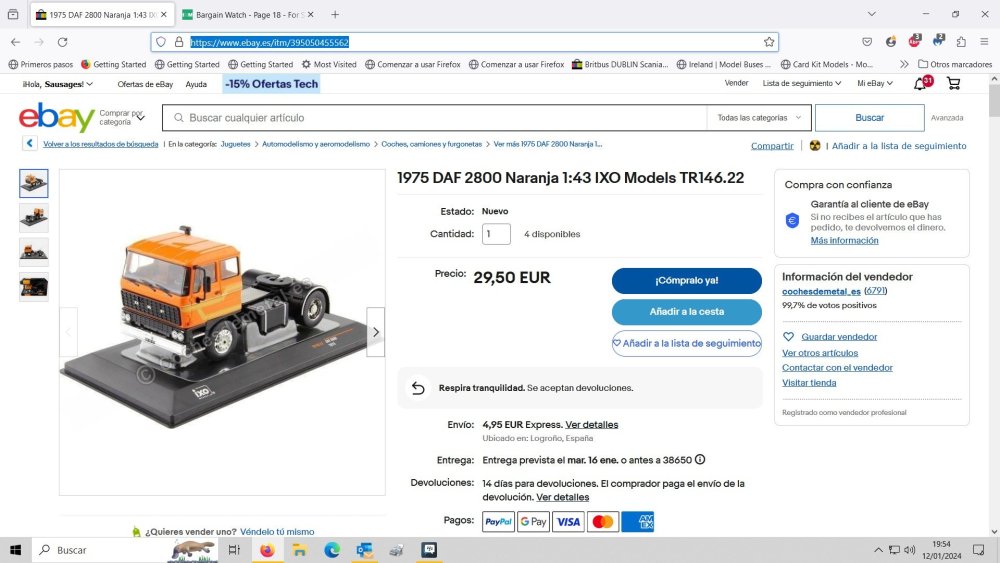Image resolution: width=1000 pixels, height=563 pixels.
Task: Open the Otros marcadores folder
Action: (x=955, y=64)
